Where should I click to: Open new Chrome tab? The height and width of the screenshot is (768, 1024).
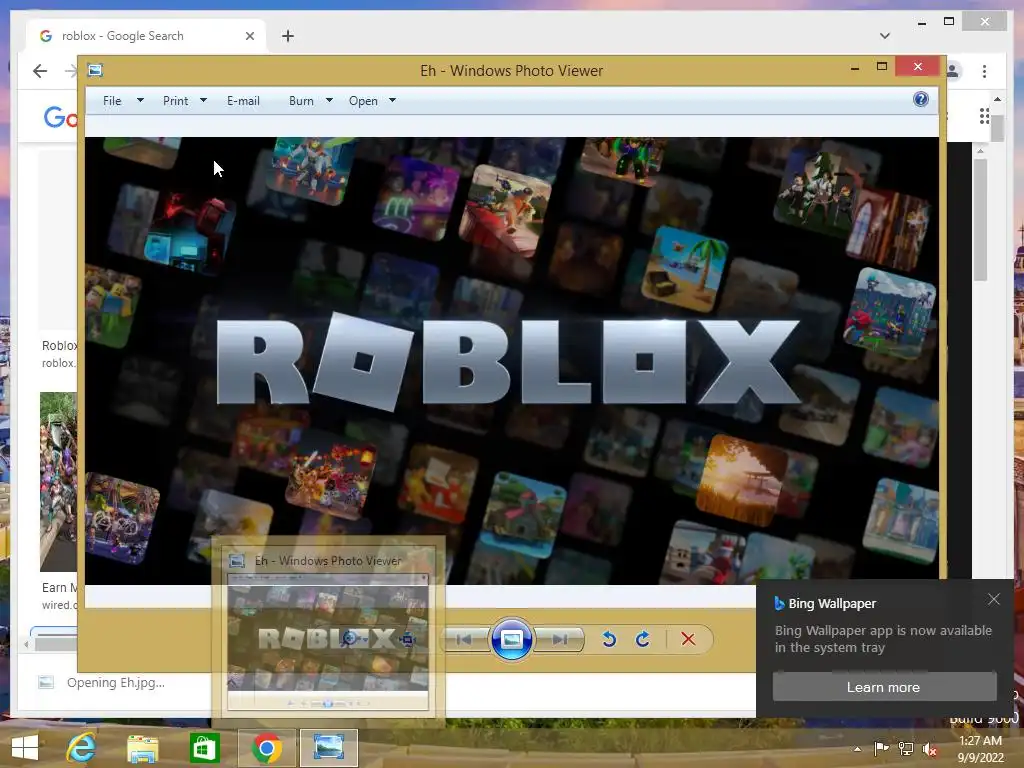click(288, 36)
